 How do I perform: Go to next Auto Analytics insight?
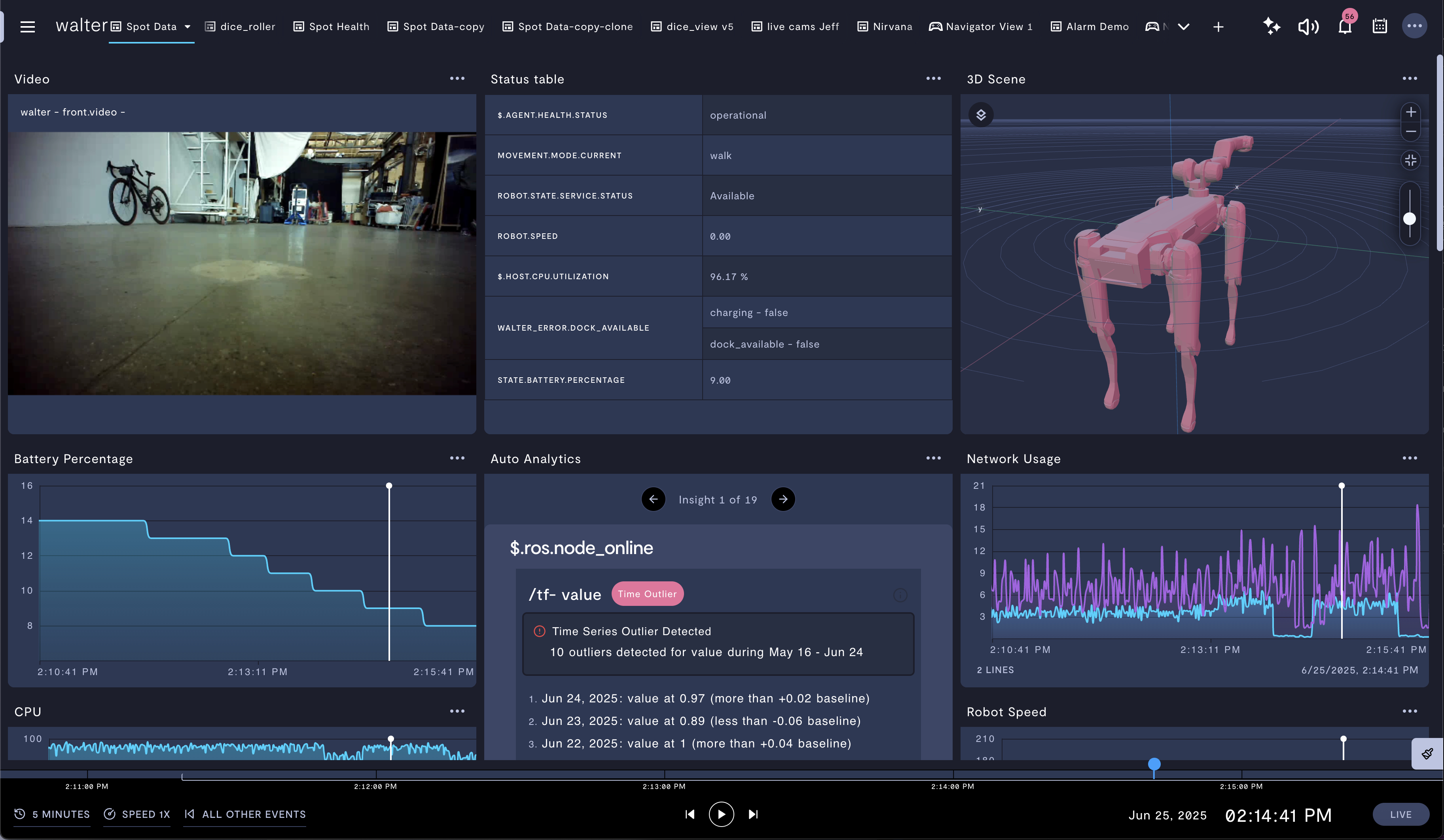783,499
